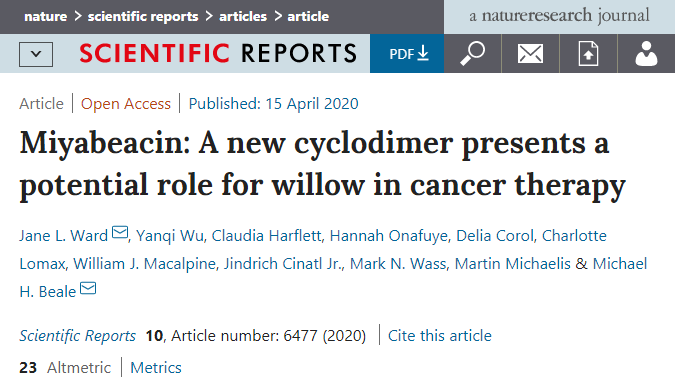Navigate to articles breadcrumb
675x390 pixels.
243,16
